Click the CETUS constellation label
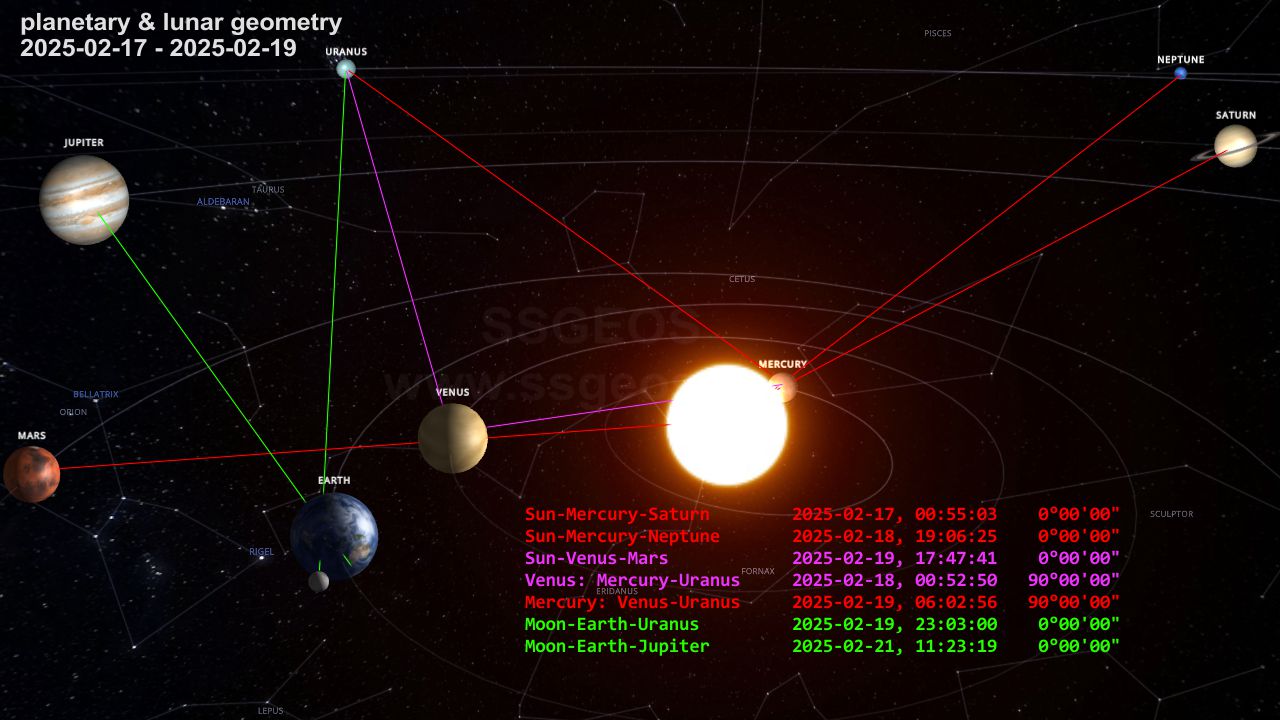This screenshot has height=720, width=1280. (x=742, y=279)
